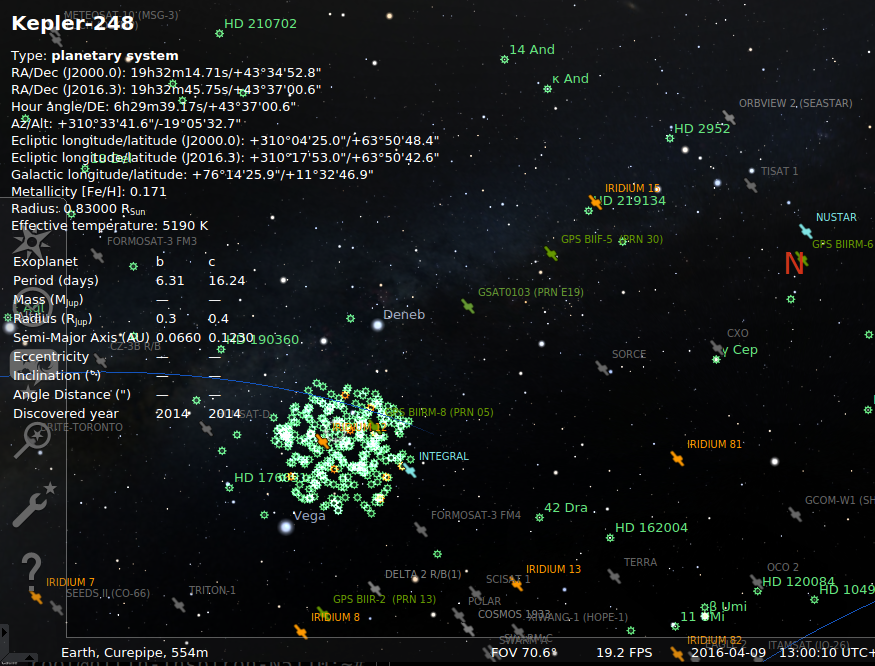Open the Date/time window clock icon
This screenshot has height=666, width=875.
[32, 310]
